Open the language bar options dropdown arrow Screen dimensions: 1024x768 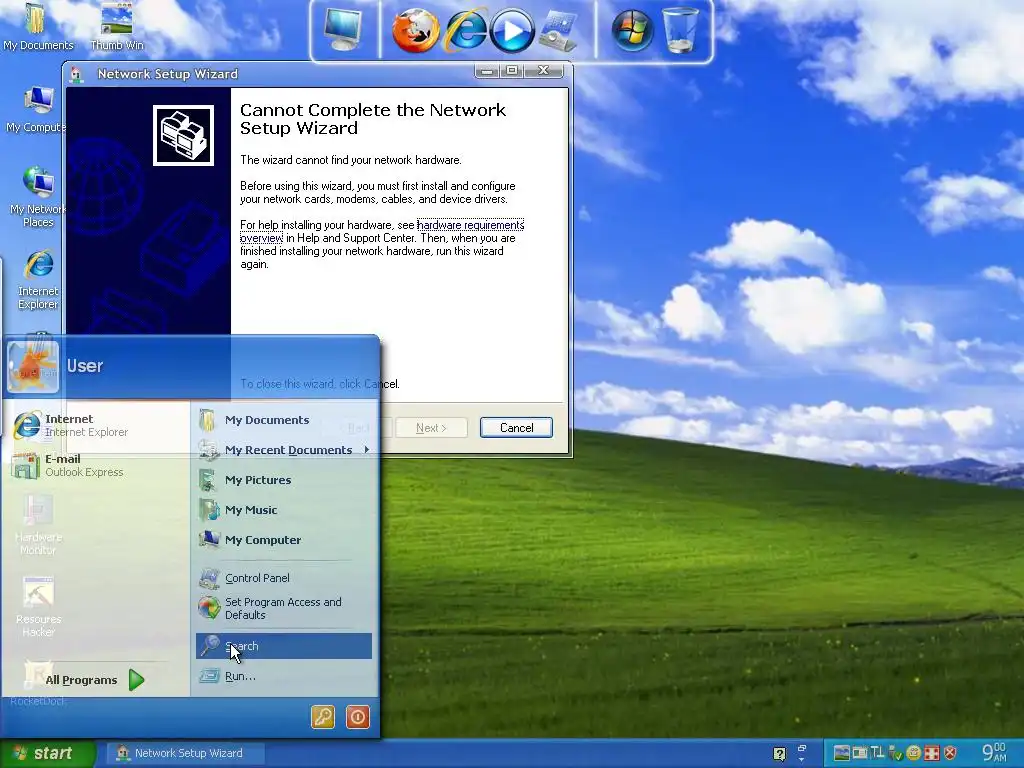802,760
